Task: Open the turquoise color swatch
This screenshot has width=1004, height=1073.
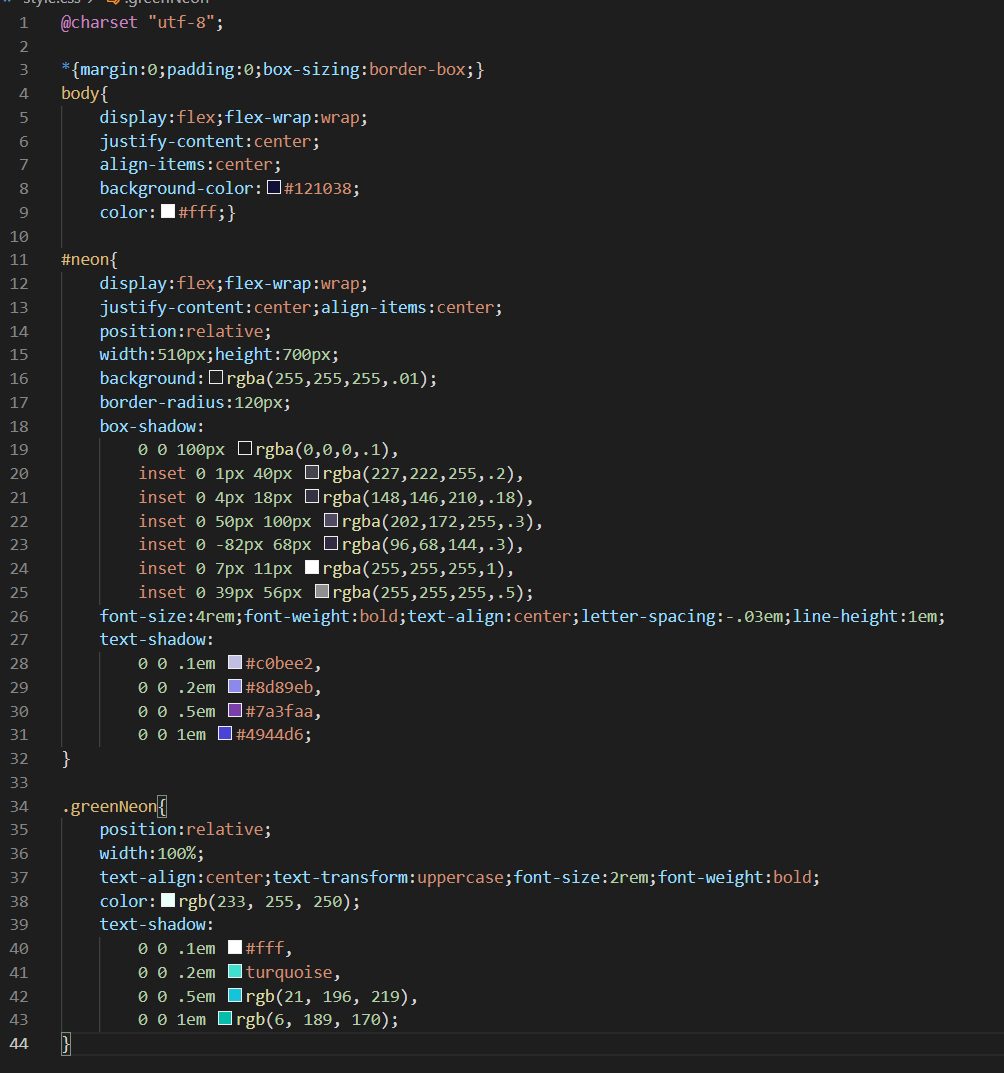Action: tap(235, 972)
